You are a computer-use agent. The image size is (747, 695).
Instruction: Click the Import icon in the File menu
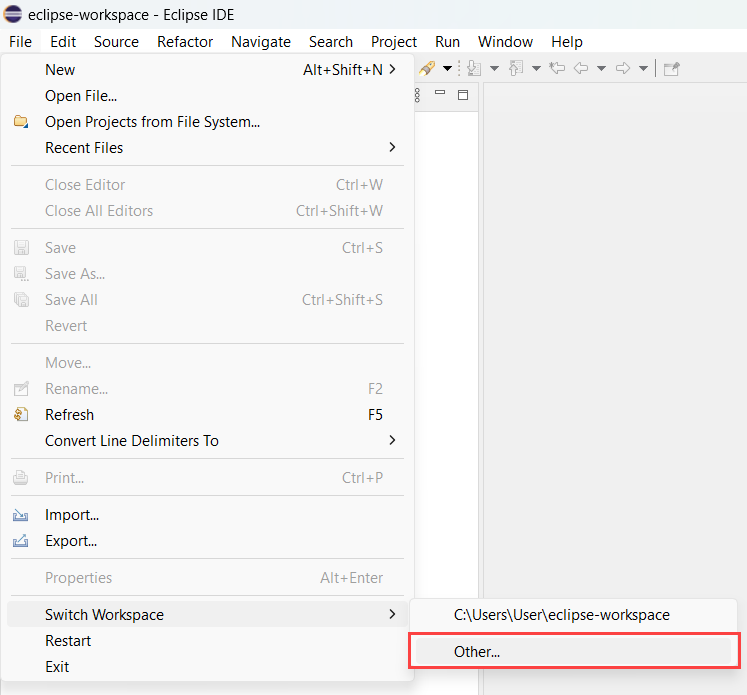point(20,515)
